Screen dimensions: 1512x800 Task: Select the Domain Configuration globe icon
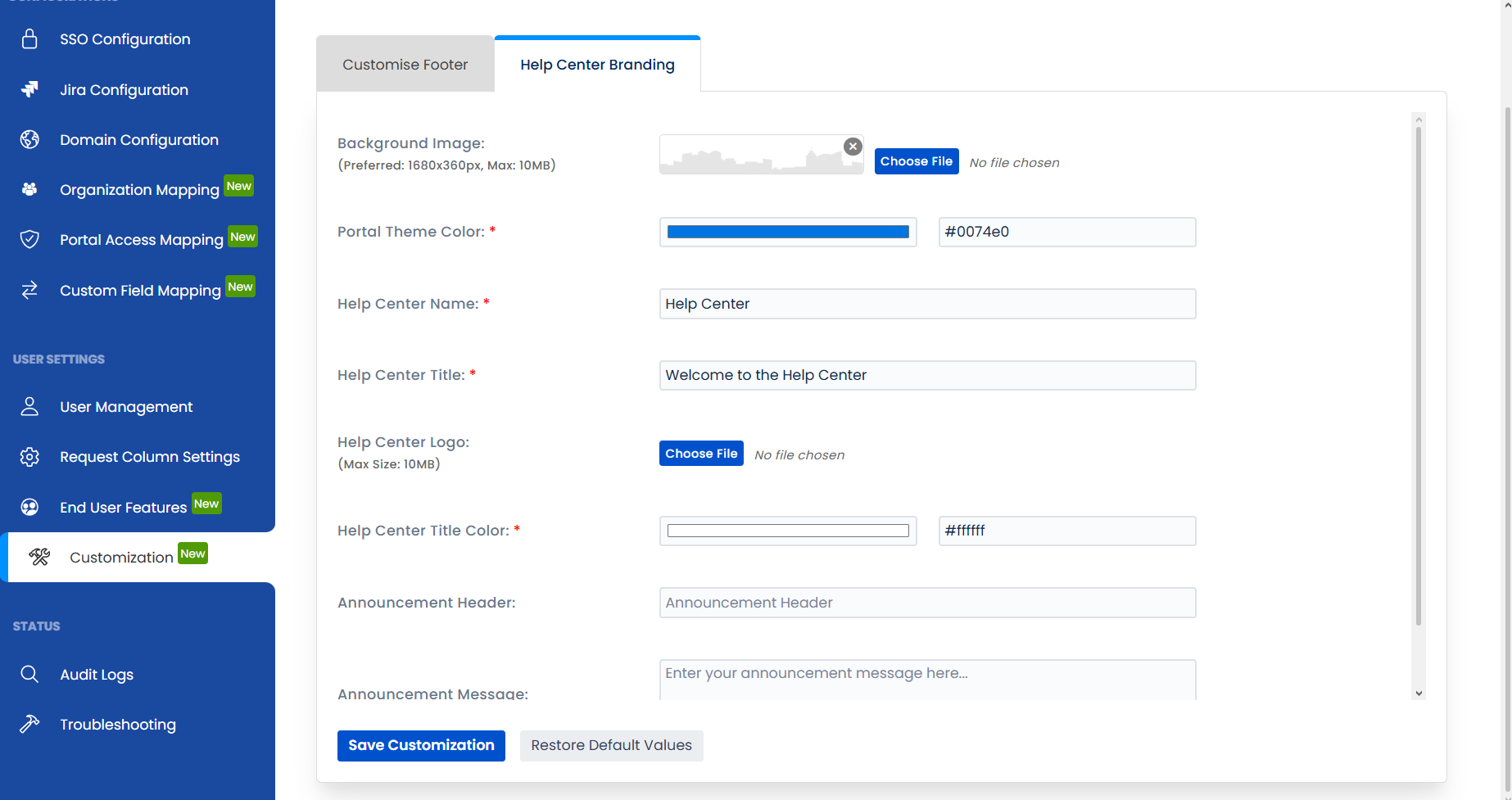point(29,139)
